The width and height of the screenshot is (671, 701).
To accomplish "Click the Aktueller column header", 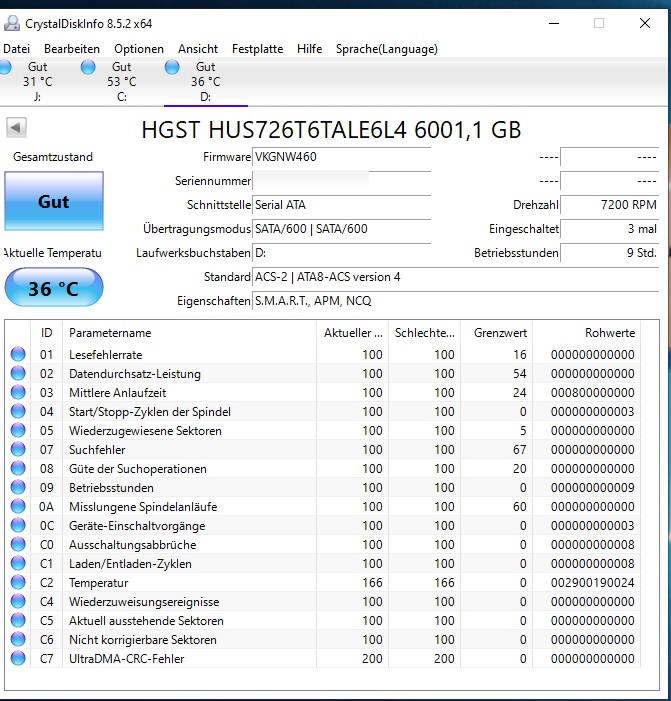I will (353, 333).
